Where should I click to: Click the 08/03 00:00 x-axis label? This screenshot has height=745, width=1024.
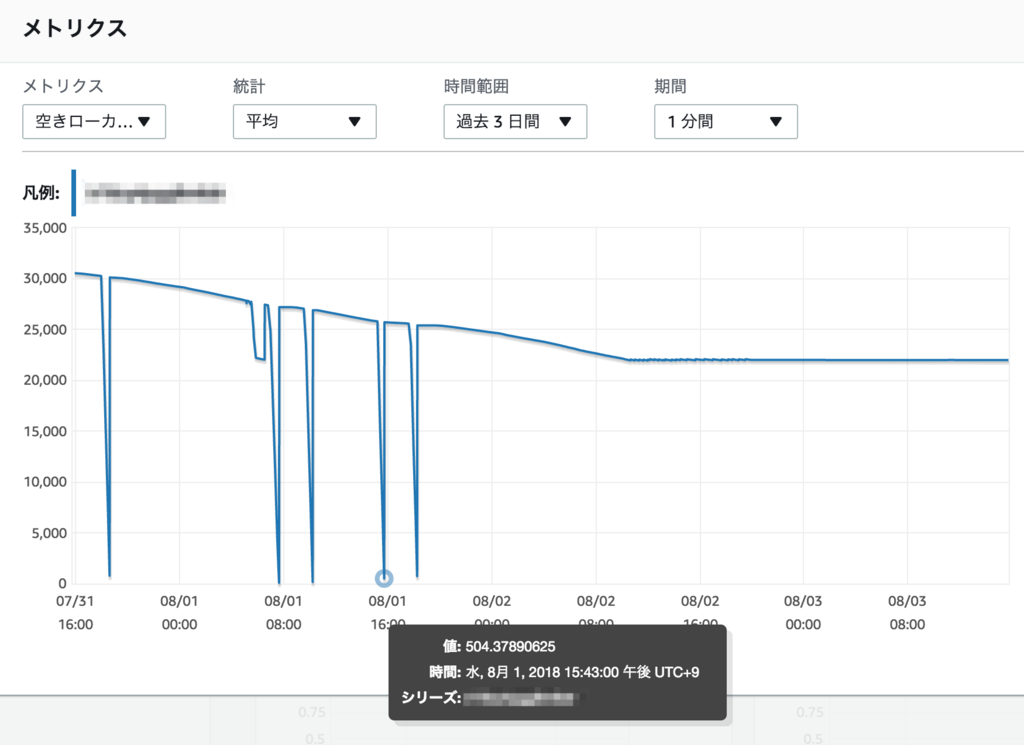coord(803,612)
